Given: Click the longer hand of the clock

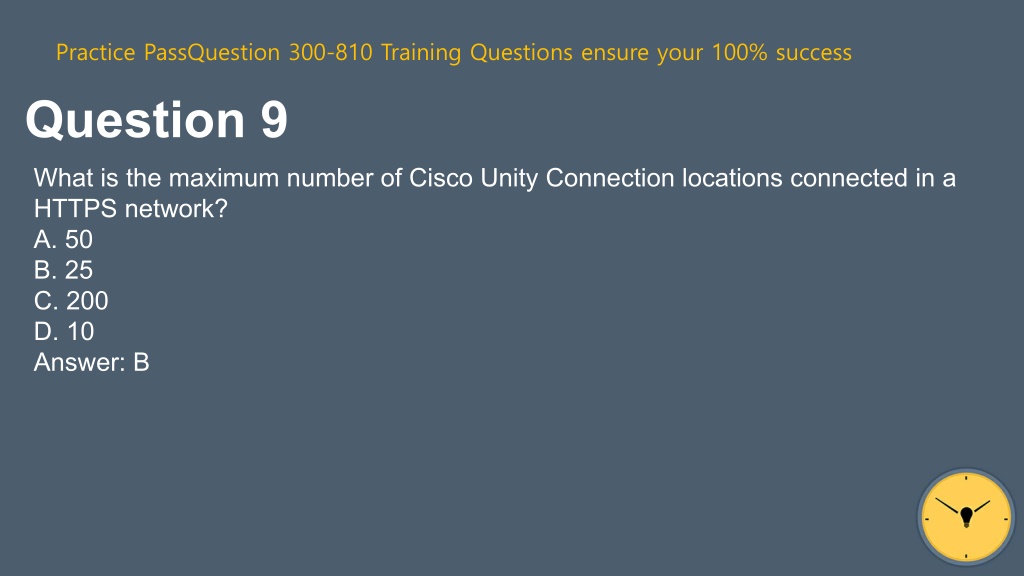Looking at the screenshot, I should (x=948, y=505).
